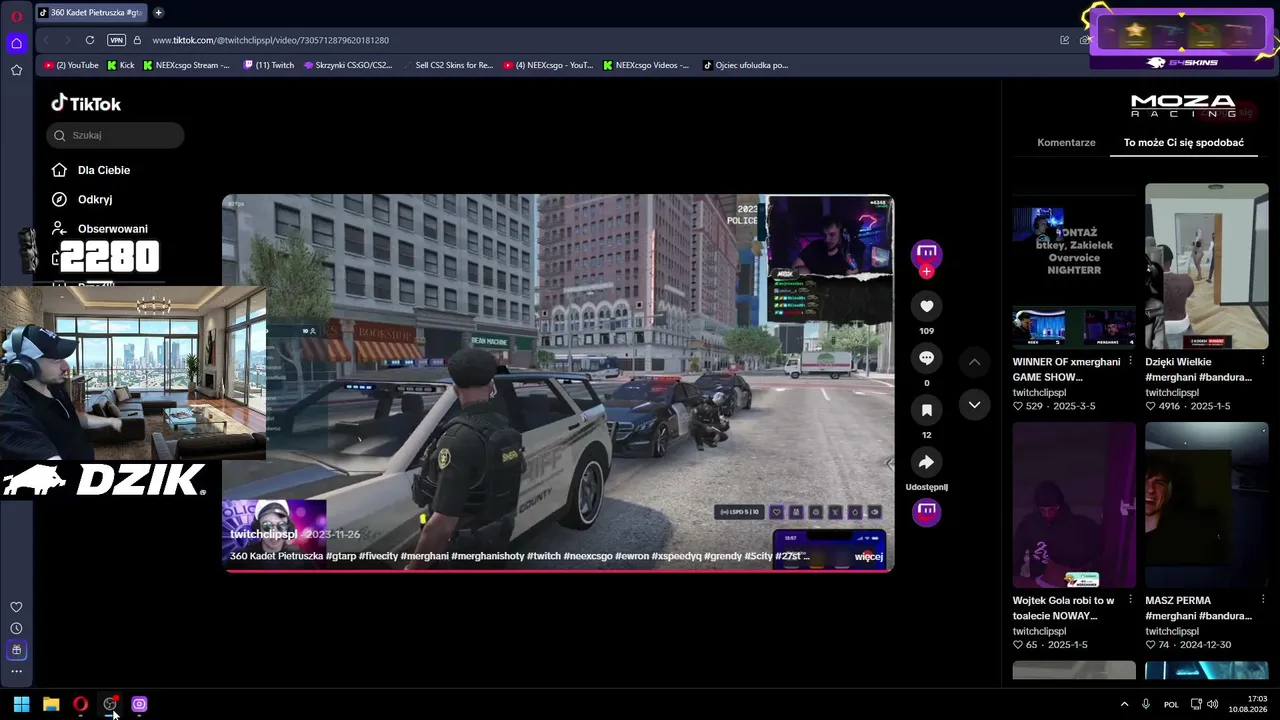Open the video author's avatar
The image size is (1280, 720).
[x=926, y=252]
